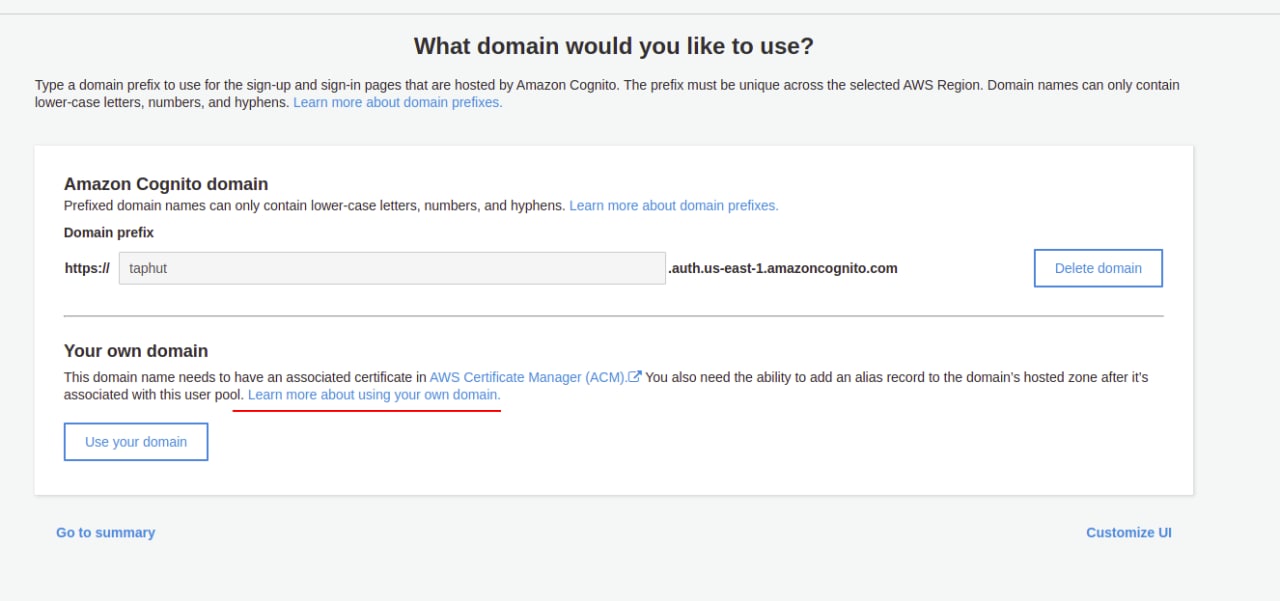Click the Domain prefix label

coord(109,232)
